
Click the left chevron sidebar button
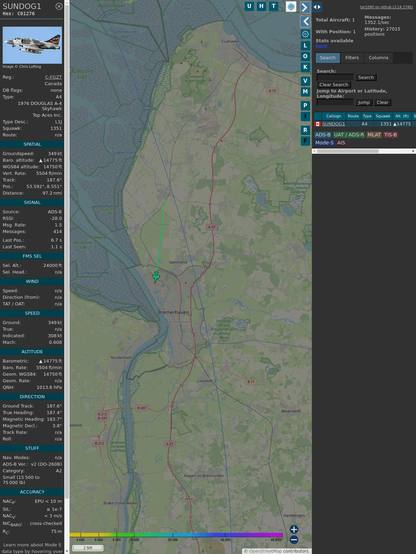[305, 22]
